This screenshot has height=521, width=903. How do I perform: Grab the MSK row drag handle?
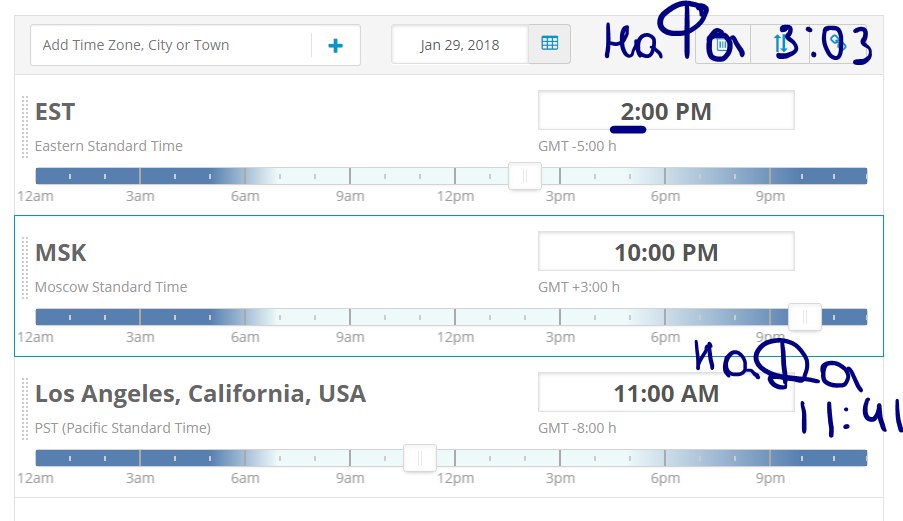[25, 267]
